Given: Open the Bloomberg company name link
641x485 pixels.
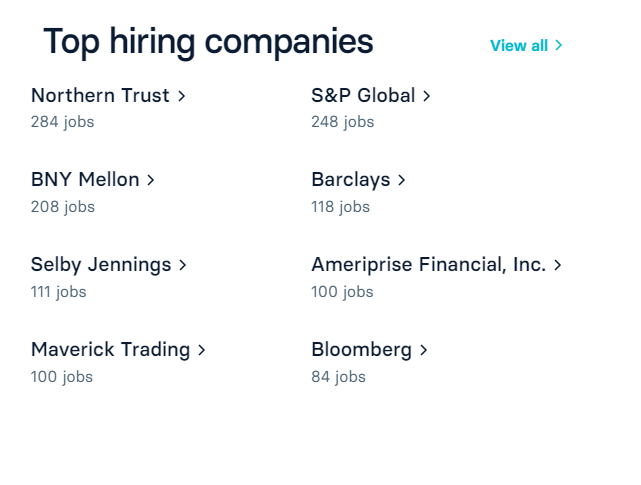Looking at the screenshot, I should click(x=361, y=350).
